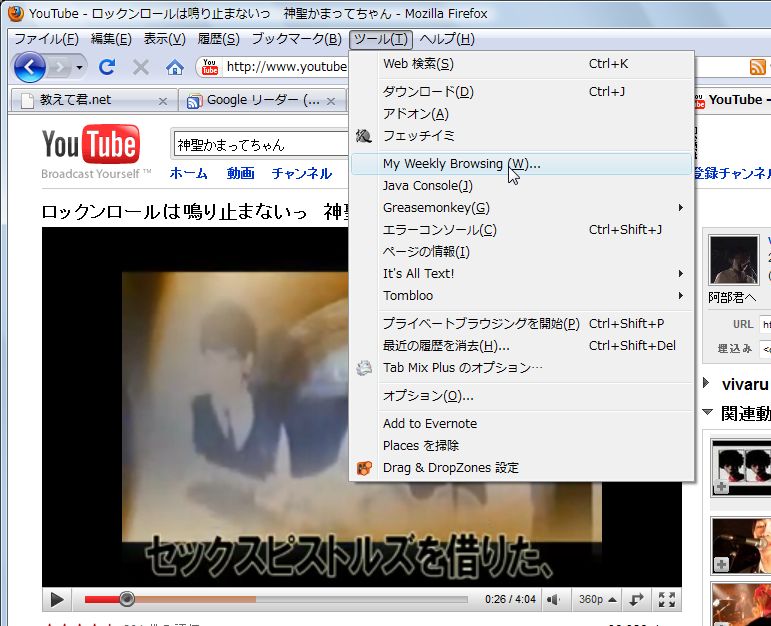This screenshot has height=626, width=771.
Task: Open ダウンロード(D) from Tools menu
Action: 521,91
